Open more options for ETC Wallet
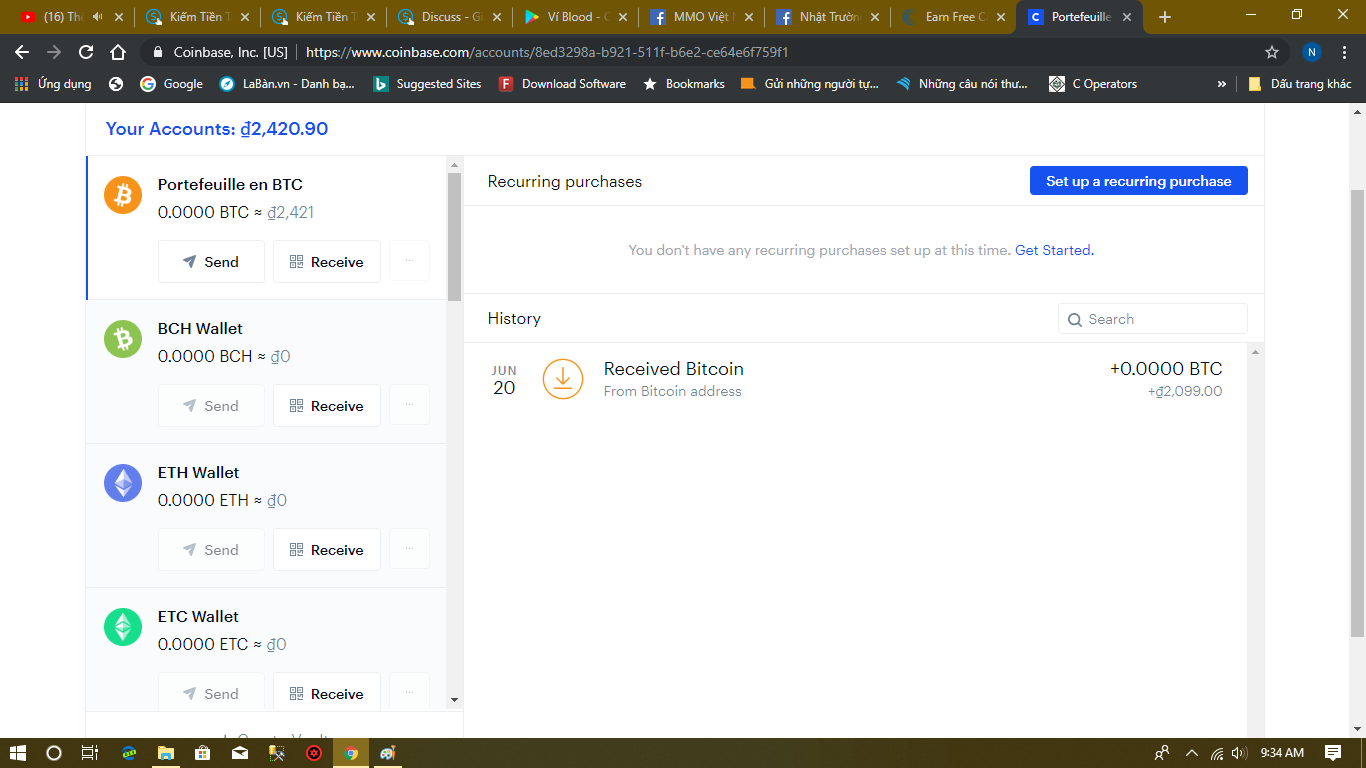1366x768 pixels. pyautogui.click(x=409, y=693)
